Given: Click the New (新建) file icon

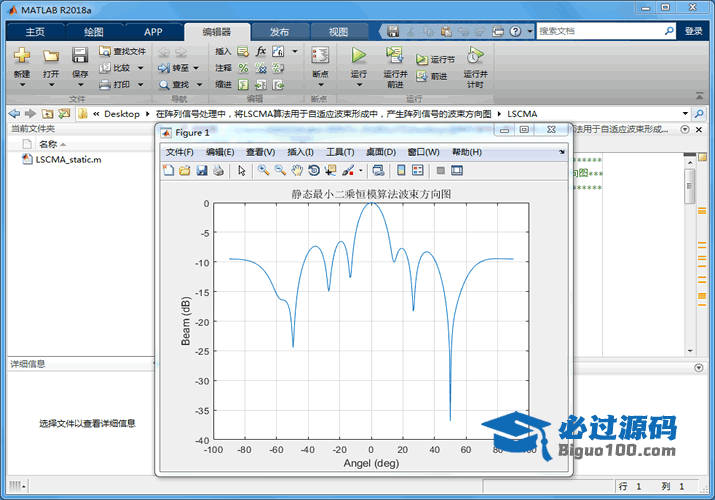Looking at the screenshot, I should point(21,56).
